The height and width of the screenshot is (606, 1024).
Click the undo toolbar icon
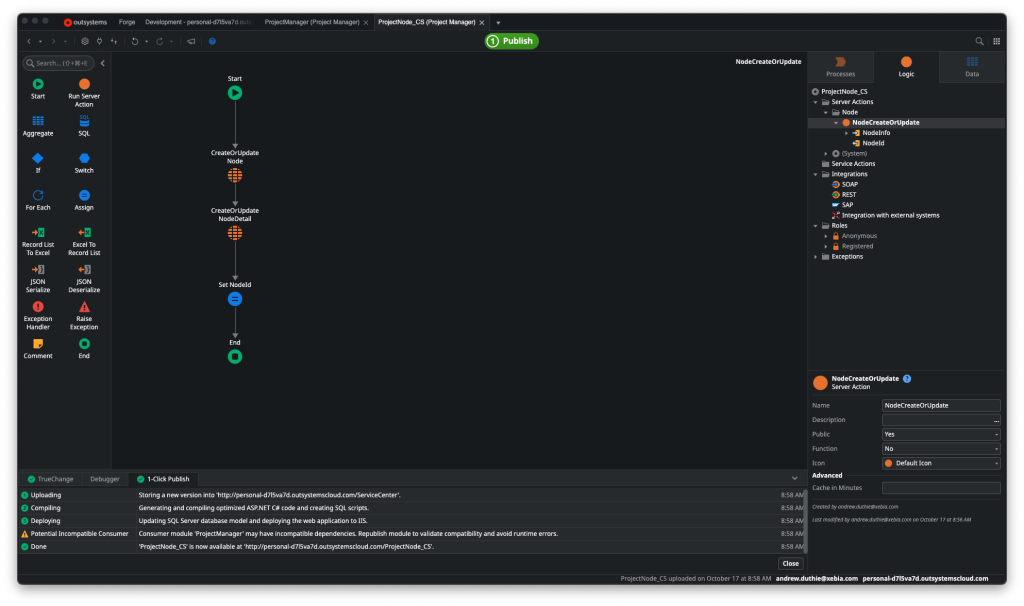(135, 41)
